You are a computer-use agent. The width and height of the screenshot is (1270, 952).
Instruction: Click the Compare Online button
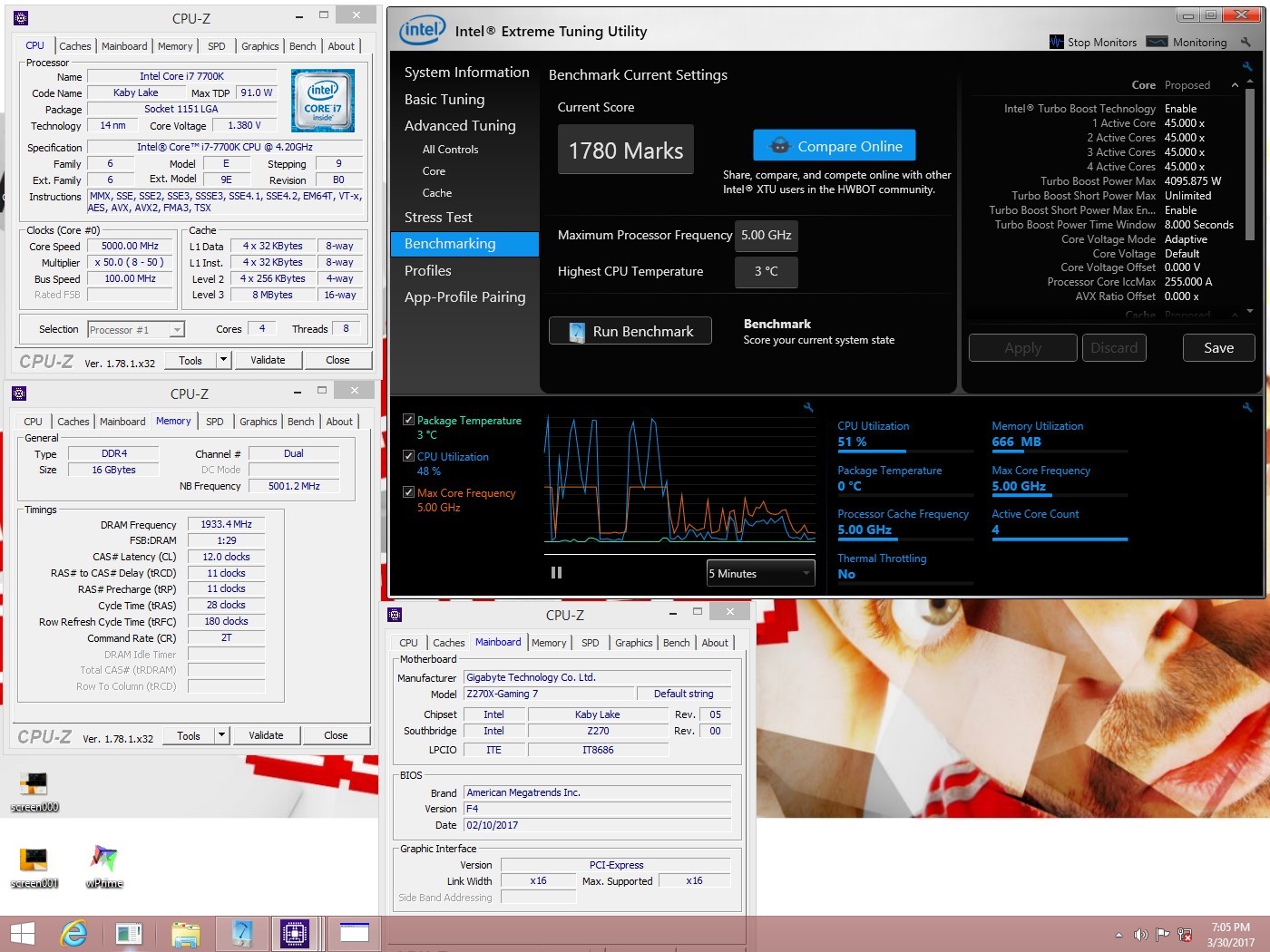834,146
